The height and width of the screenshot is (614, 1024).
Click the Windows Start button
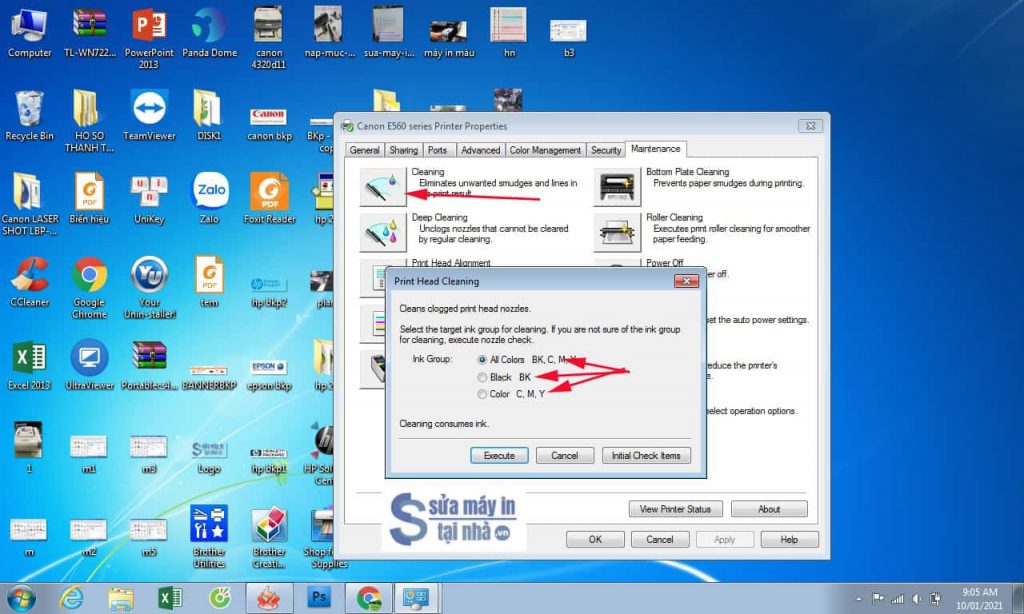[x=22, y=598]
